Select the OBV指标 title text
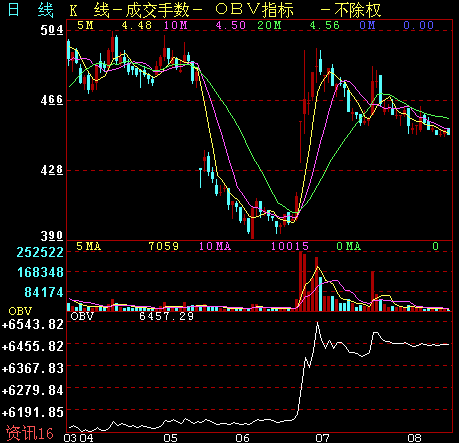The image size is (459, 443). (254, 10)
